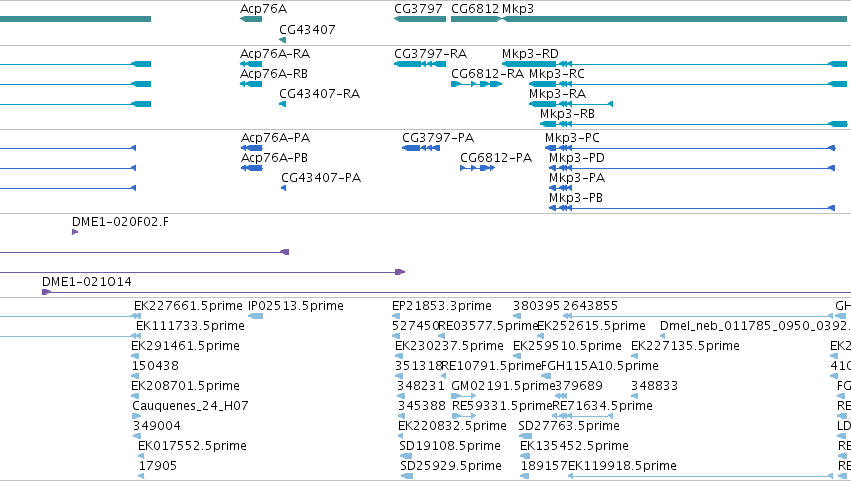The width and height of the screenshot is (851, 481).
Task: Select feature 348231
Action: tap(401, 396)
